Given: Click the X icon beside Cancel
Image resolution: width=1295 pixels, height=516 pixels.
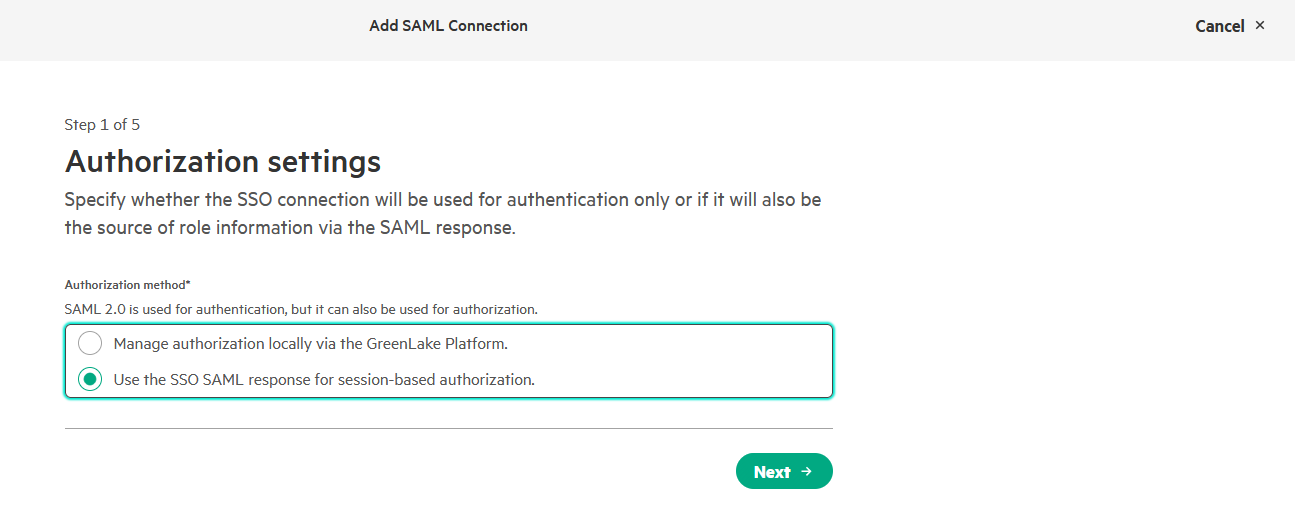Looking at the screenshot, I should pyautogui.click(x=1260, y=25).
